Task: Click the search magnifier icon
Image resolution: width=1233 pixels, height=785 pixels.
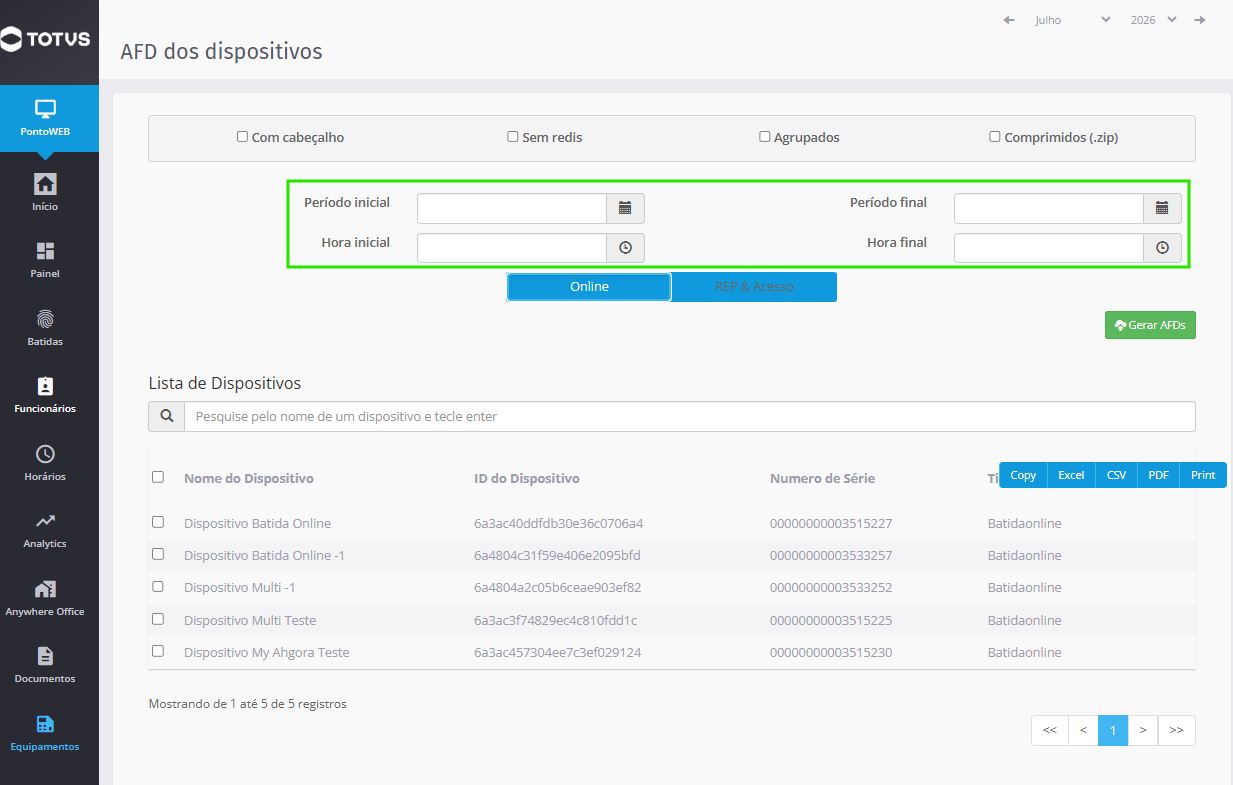Action: tap(166, 416)
